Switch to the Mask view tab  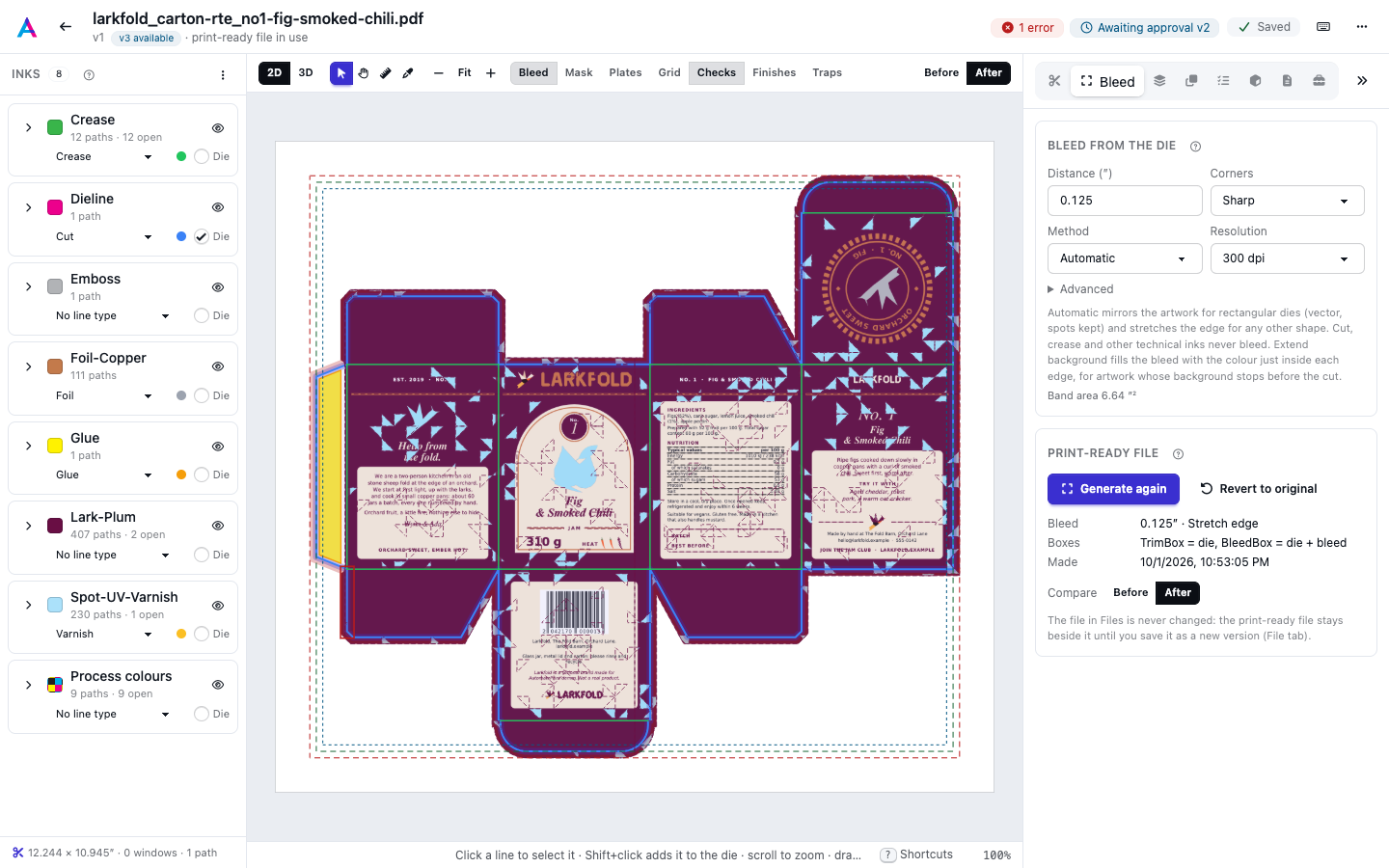tap(579, 73)
